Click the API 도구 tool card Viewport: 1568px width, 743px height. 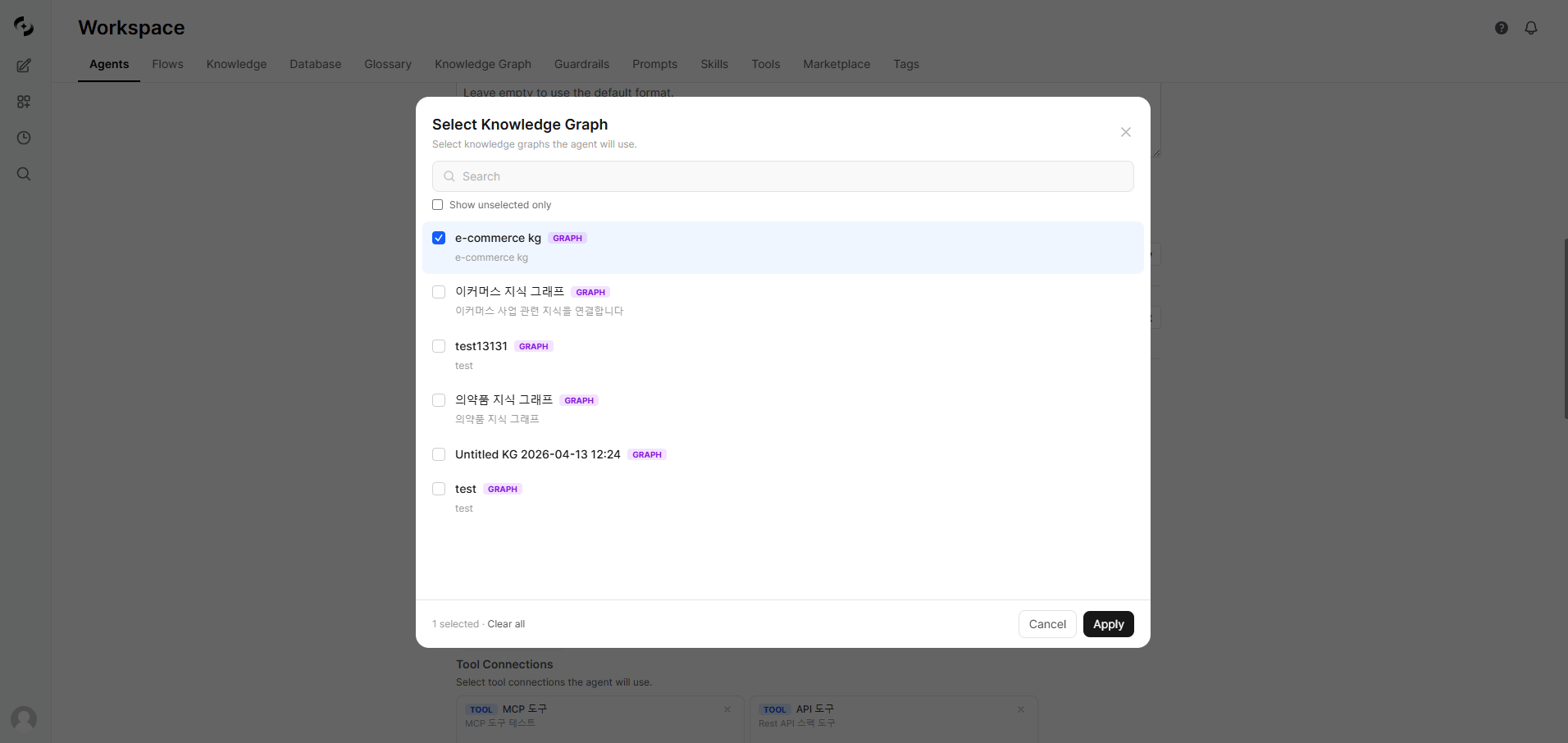[894, 719]
